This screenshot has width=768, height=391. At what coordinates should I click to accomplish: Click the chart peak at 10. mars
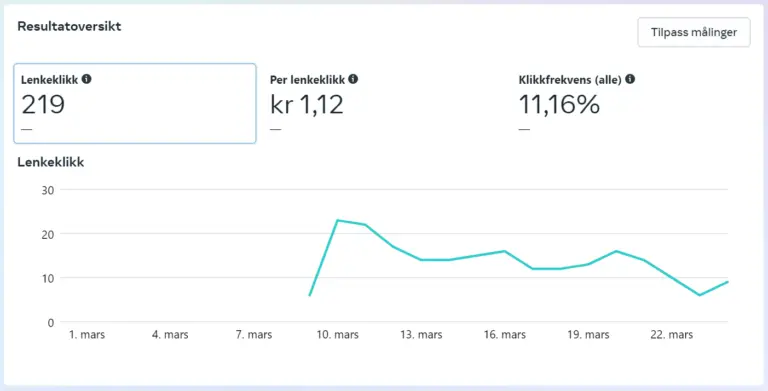pyautogui.click(x=337, y=220)
